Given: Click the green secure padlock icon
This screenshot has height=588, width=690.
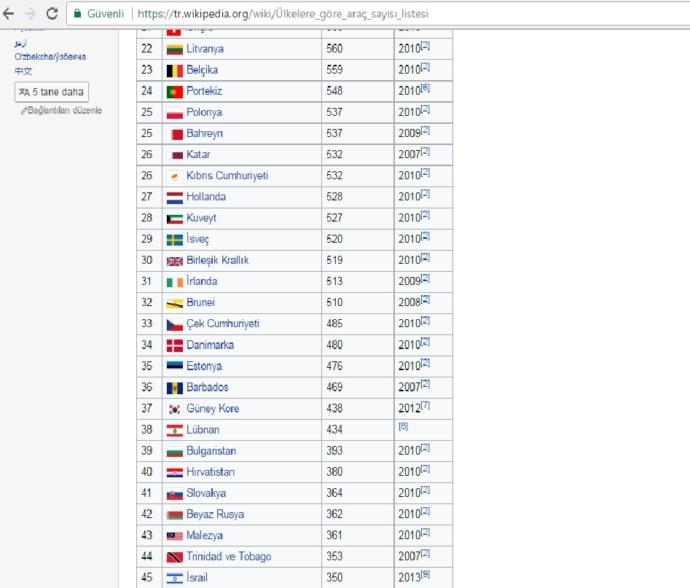Looking at the screenshot, I should [77, 14].
